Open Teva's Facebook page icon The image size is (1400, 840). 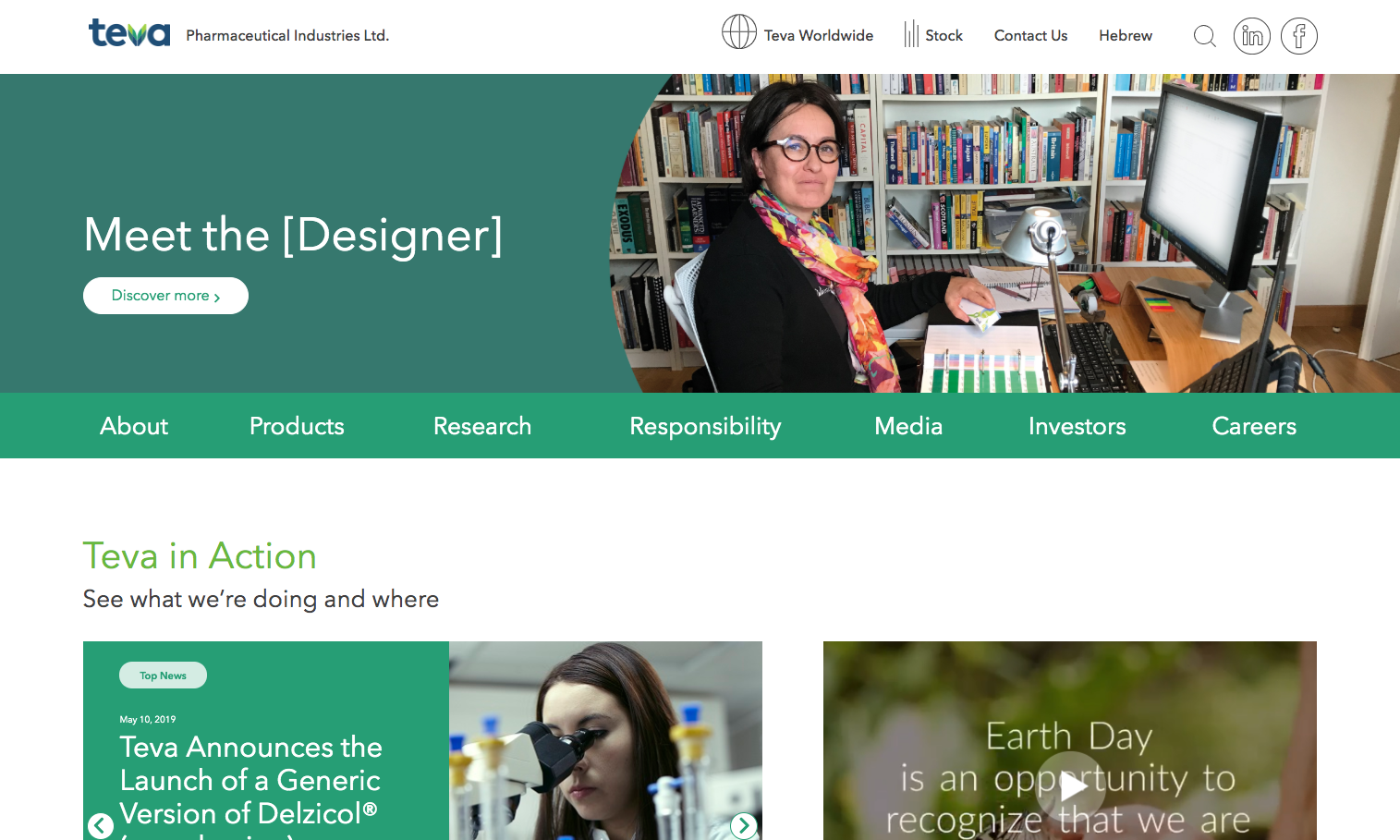[x=1299, y=36]
